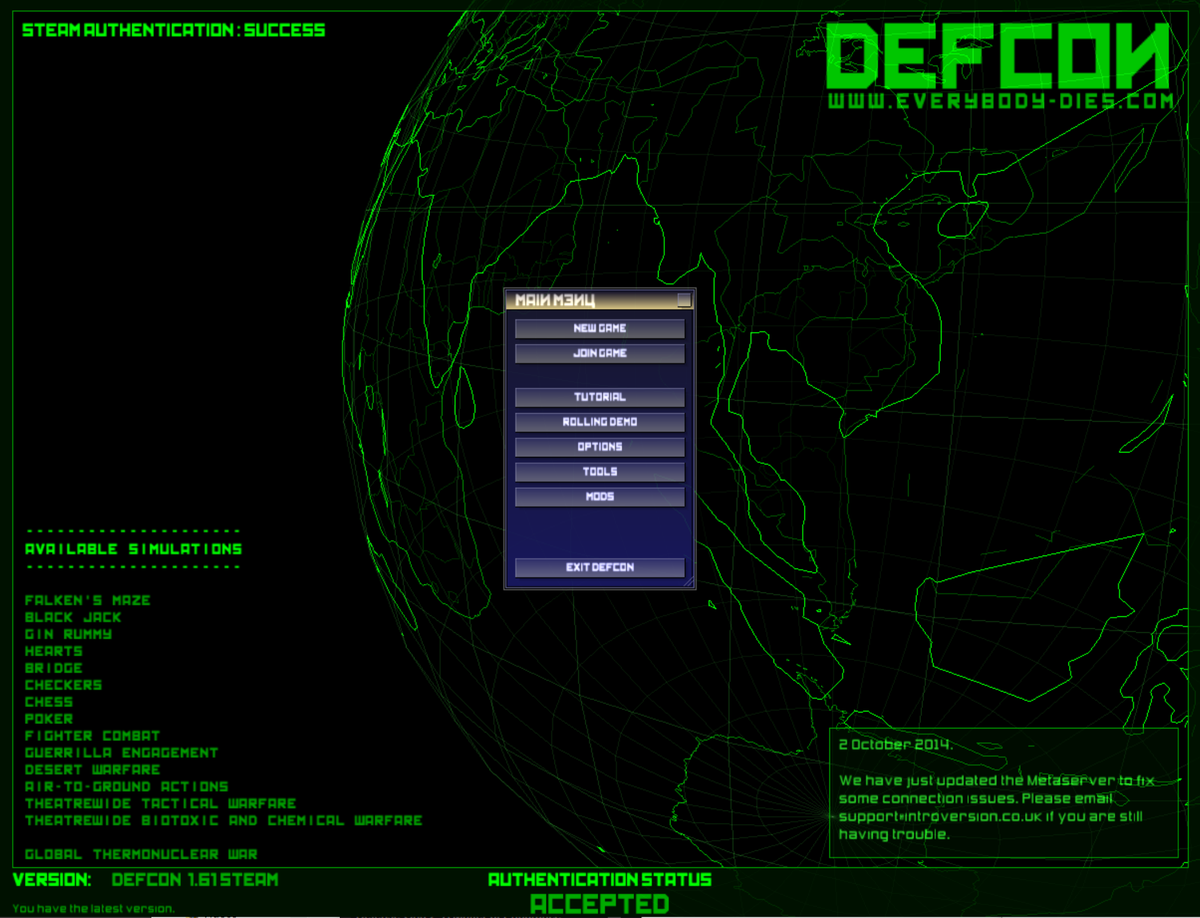This screenshot has height=918, width=1200.
Task: Click 'You have the latest version.' text
Action: click(x=93, y=909)
